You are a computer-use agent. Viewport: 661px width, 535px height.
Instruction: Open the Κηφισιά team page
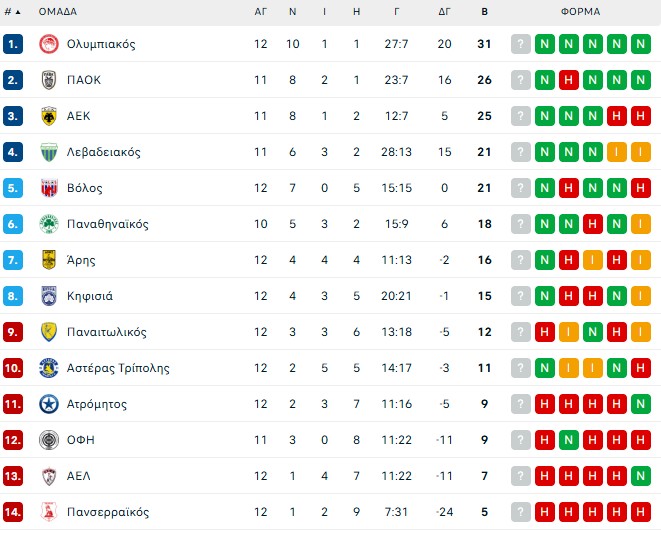point(90,296)
